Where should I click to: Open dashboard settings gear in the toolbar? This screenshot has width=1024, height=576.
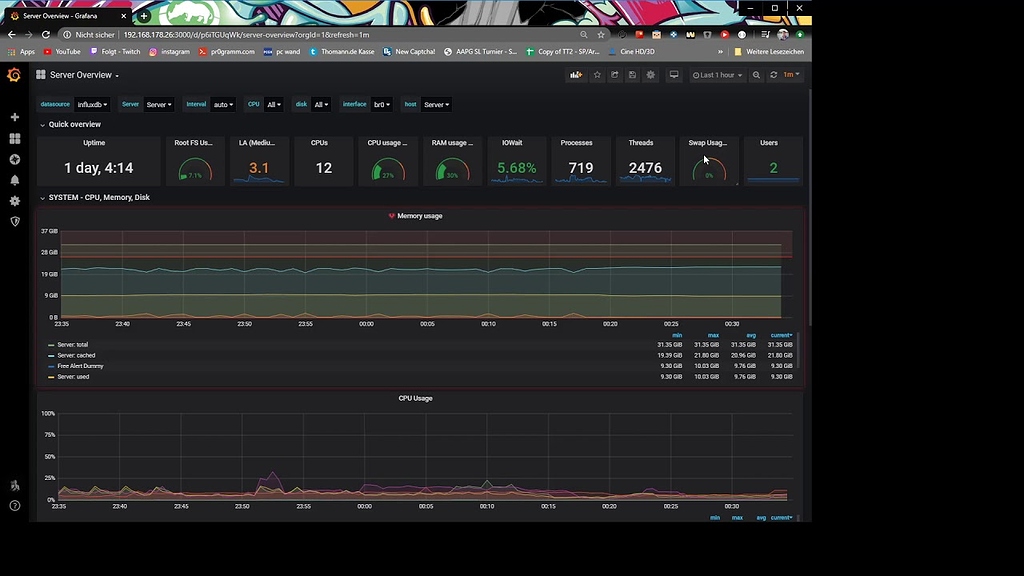pos(650,74)
